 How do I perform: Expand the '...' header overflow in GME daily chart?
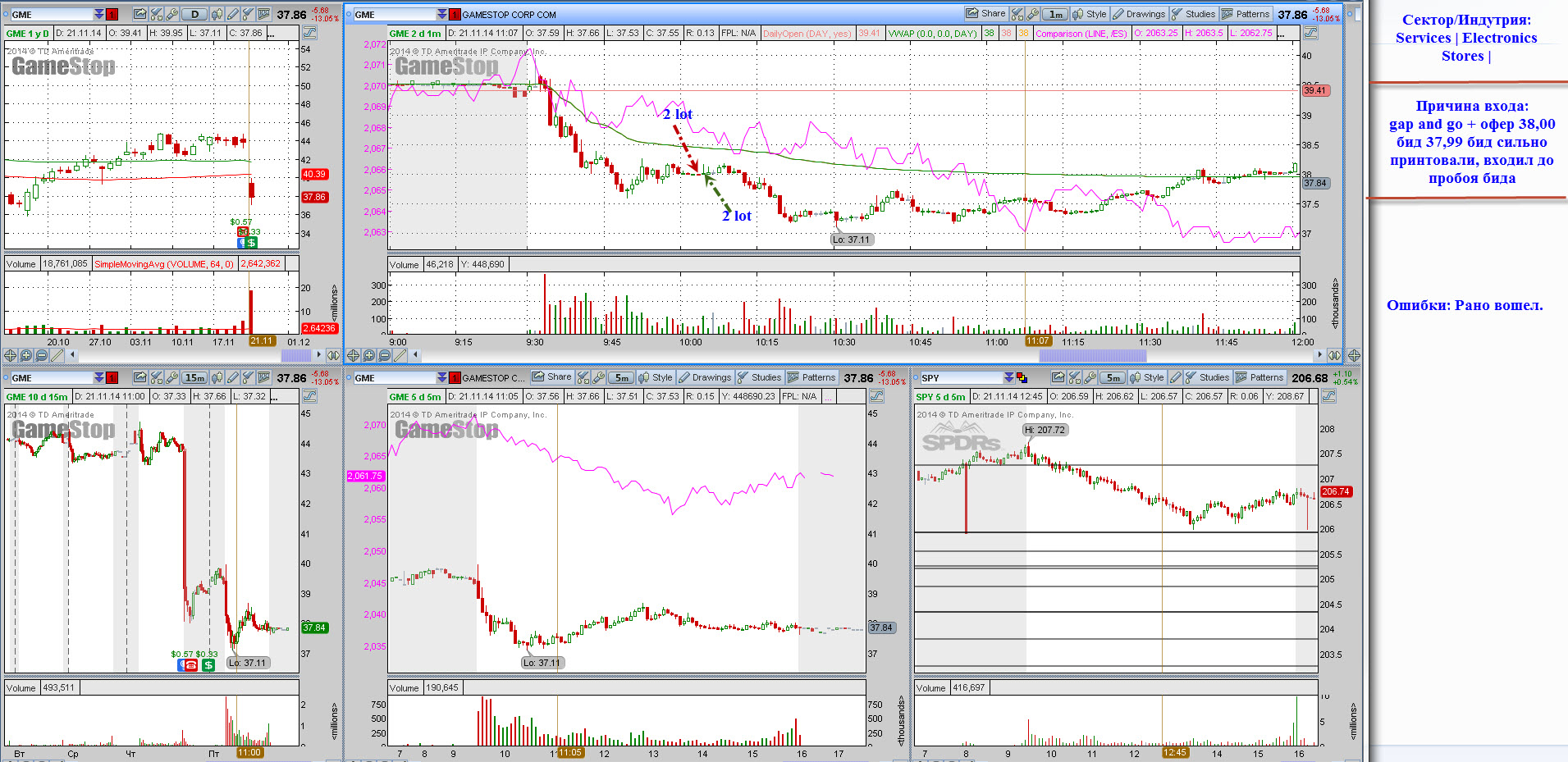[x=272, y=33]
